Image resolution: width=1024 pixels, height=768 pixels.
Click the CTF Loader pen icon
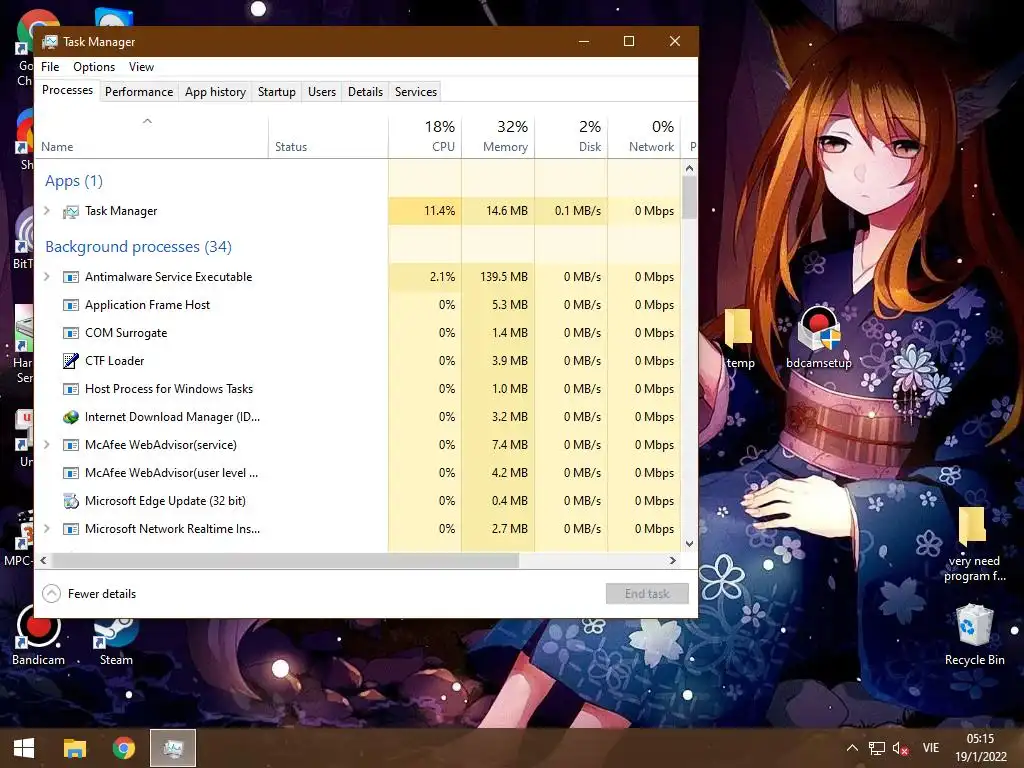click(71, 360)
